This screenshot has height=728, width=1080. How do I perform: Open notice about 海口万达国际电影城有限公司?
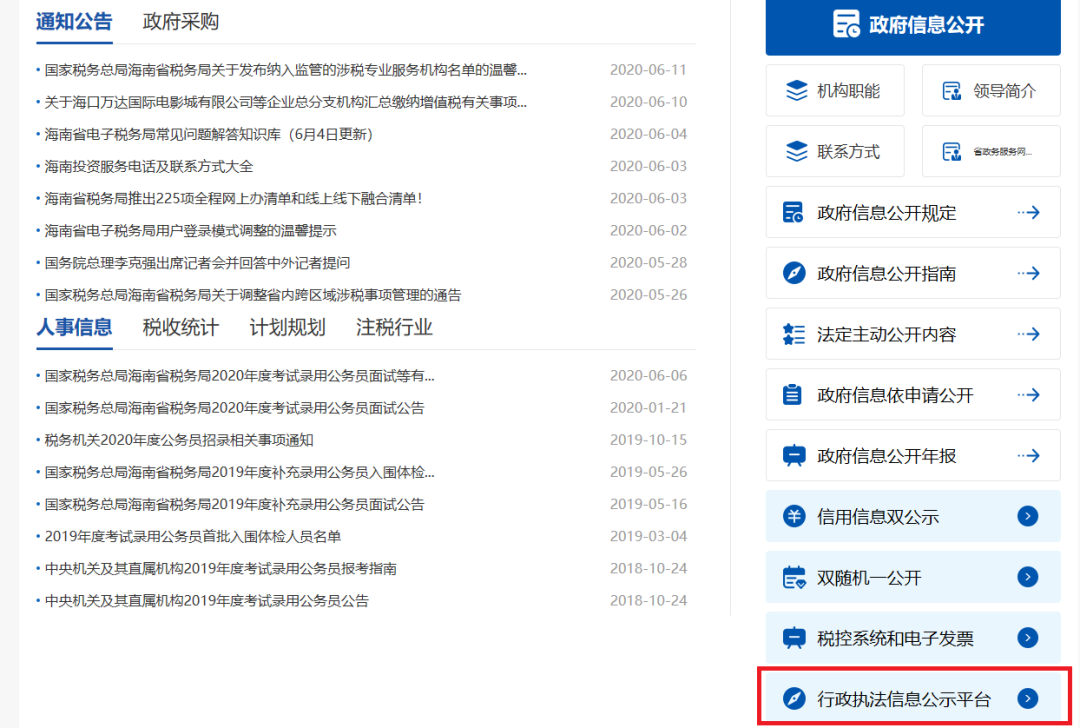pos(286,102)
